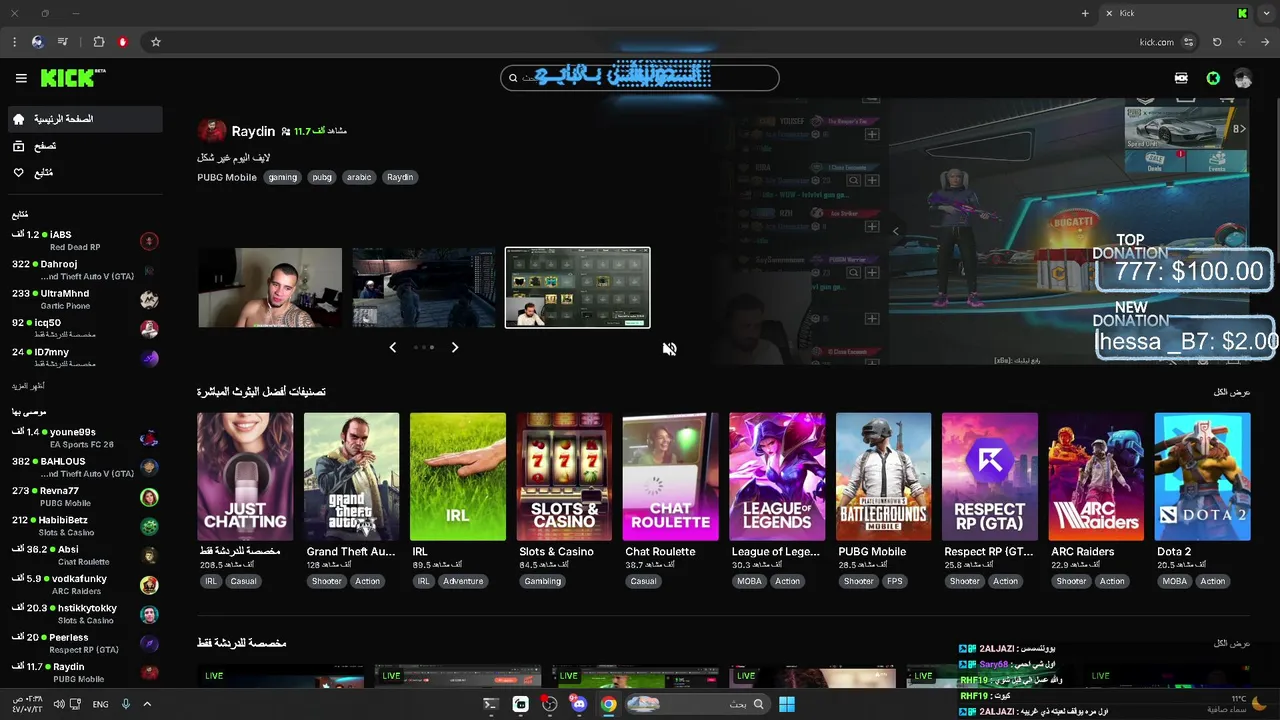This screenshot has height=720, width=1280.
Task: Unmute the featured stream preview
Action: [670, 348]
